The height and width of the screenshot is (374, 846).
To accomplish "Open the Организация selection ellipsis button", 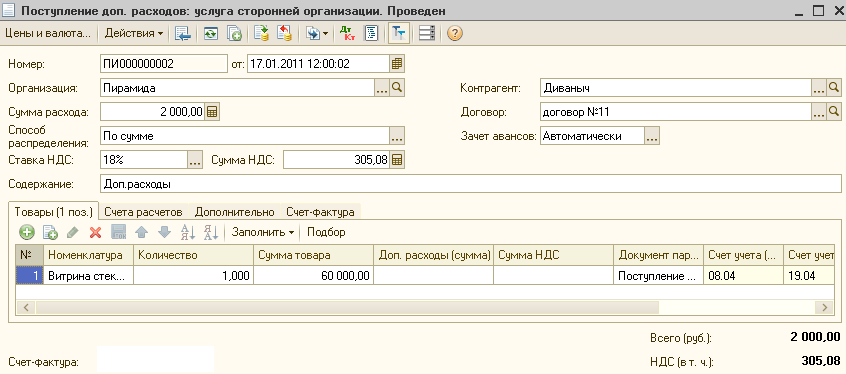I will point(382,88).
